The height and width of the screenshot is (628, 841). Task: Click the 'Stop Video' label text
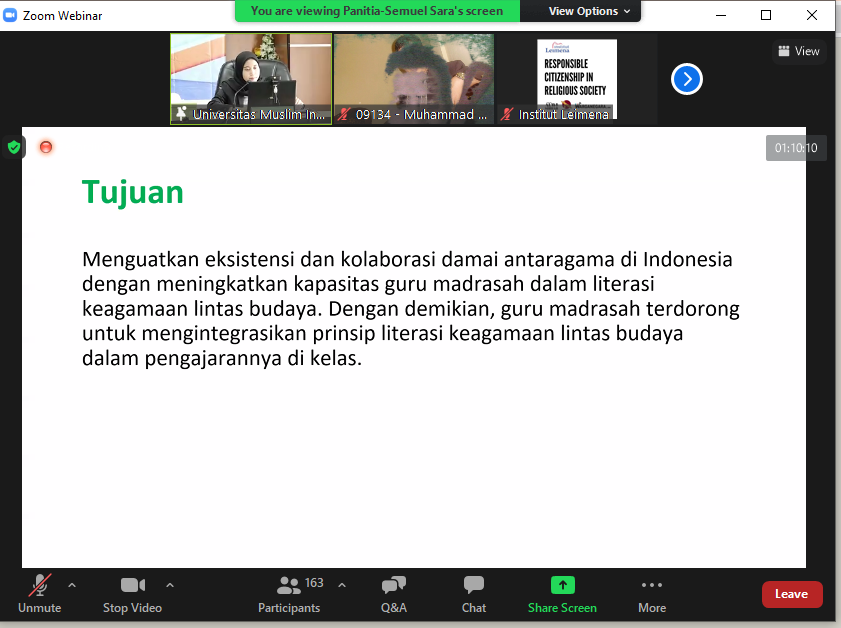pyautogui.click(x=132, y=608)
